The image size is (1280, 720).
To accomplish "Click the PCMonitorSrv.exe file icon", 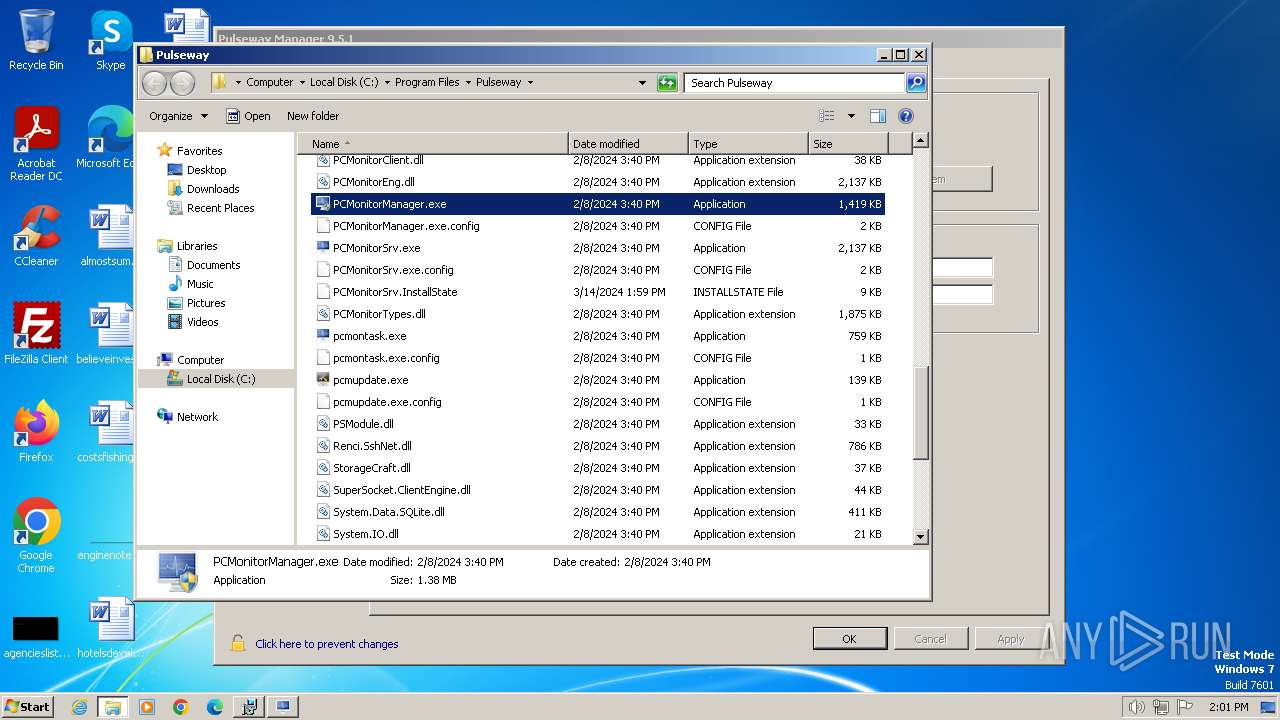I will pos(323,247).
